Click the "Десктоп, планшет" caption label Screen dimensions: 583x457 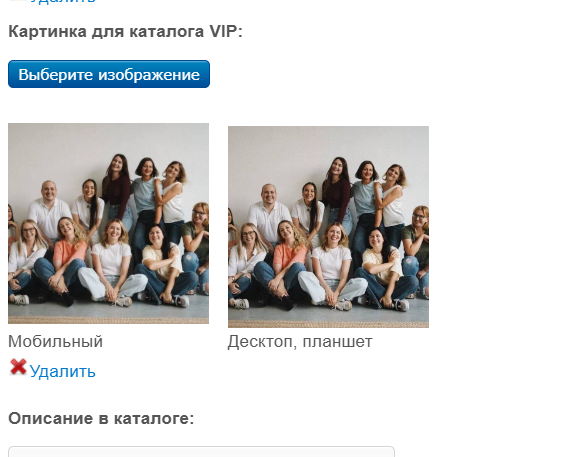[300, 341]
